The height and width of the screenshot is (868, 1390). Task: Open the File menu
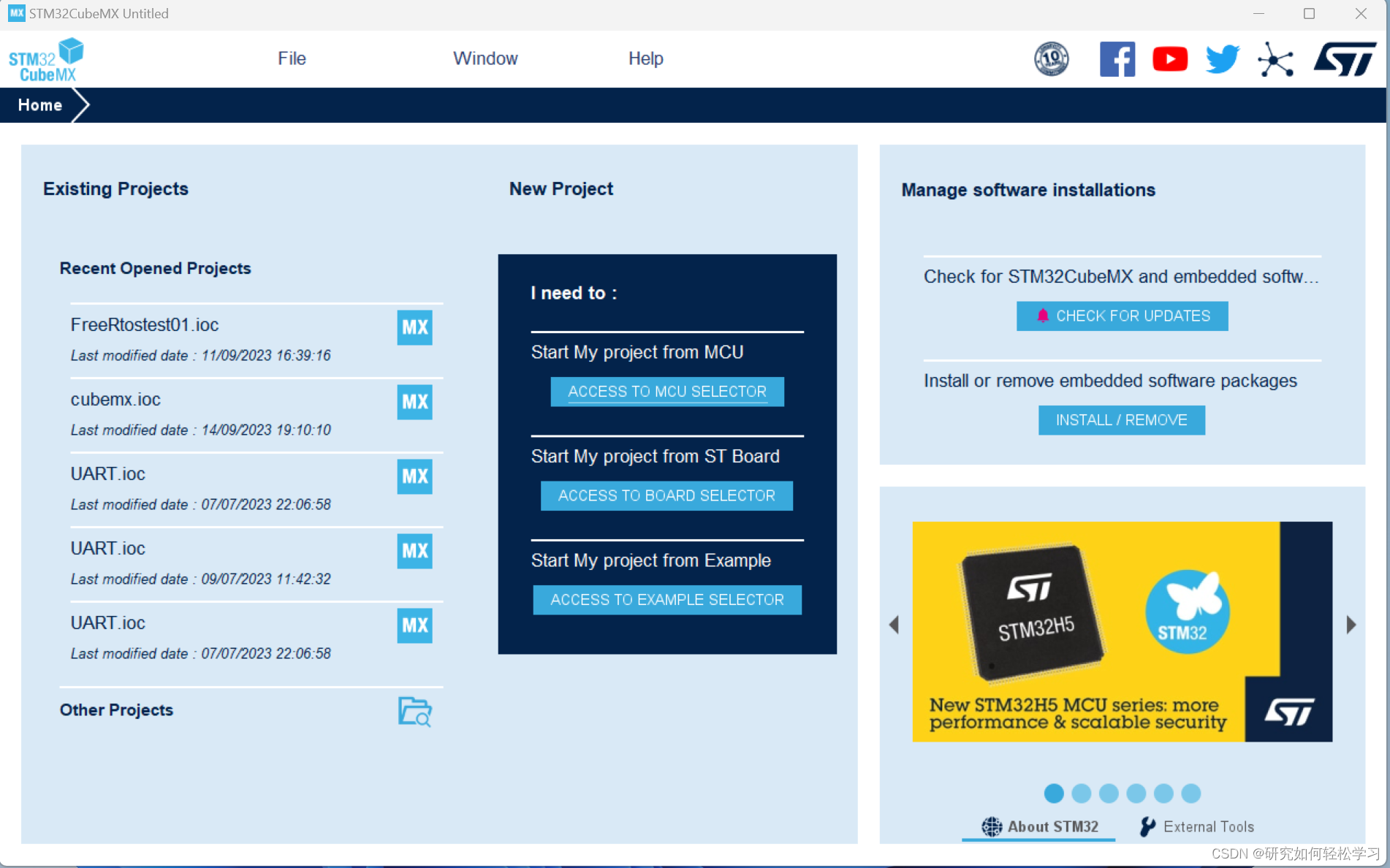[x=292, y=58]
